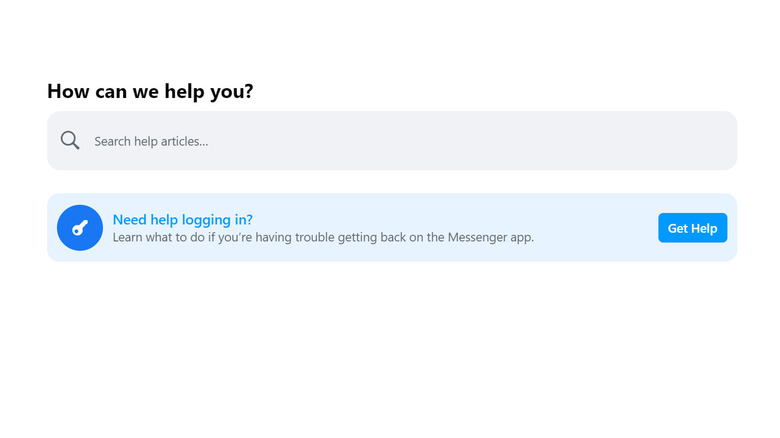The width and height of the screenshot is (780, 438).
Task: Click the white key symbol inside circle
Action: (x=80, y=228)
